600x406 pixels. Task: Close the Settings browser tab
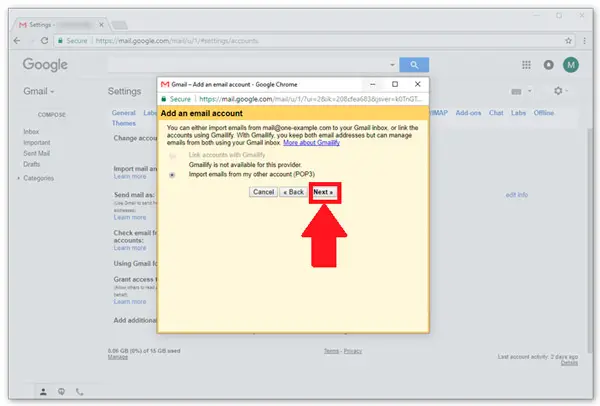(x=101, y=25)
